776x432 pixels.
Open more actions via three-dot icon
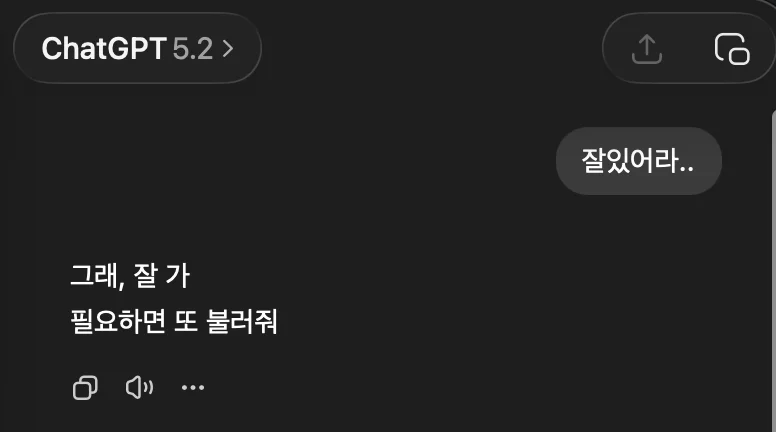pos(193,387)
